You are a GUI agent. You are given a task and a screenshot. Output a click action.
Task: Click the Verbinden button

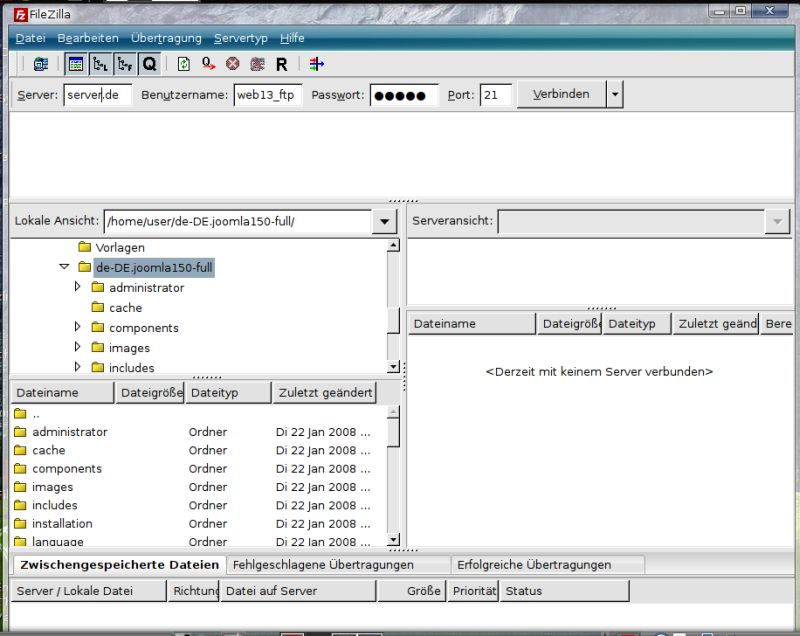[561, 94]
